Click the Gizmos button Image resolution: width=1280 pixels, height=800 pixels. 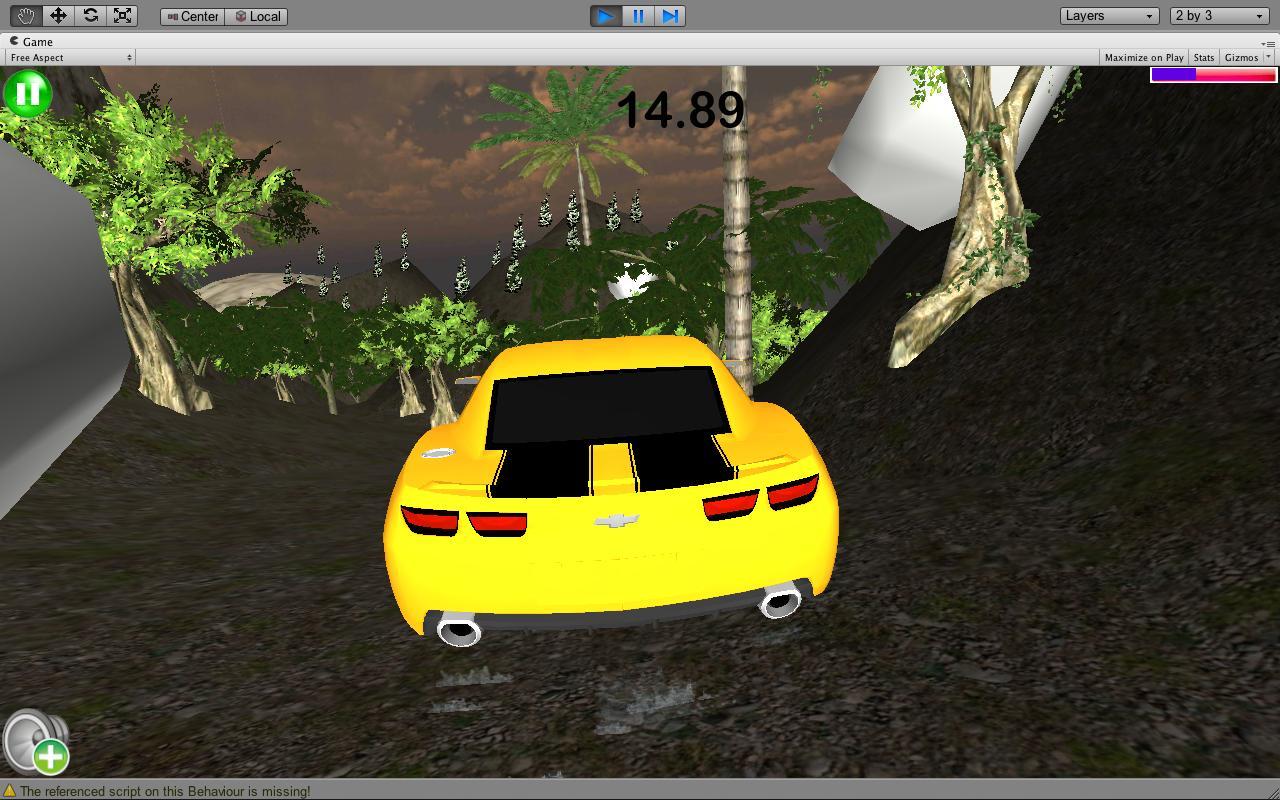pos(1243,57)
